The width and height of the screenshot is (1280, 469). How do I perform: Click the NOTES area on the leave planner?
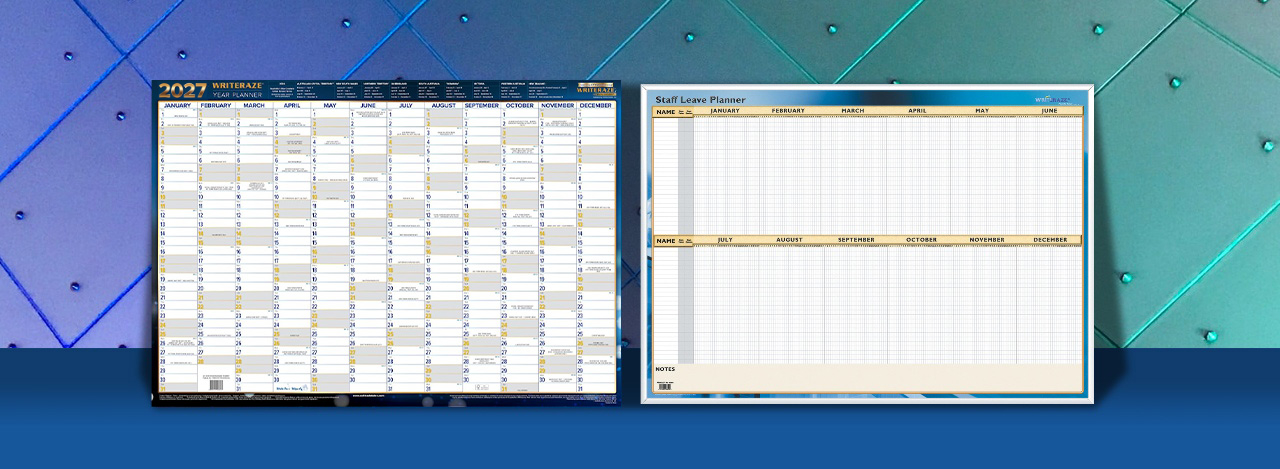click(868, 378)
